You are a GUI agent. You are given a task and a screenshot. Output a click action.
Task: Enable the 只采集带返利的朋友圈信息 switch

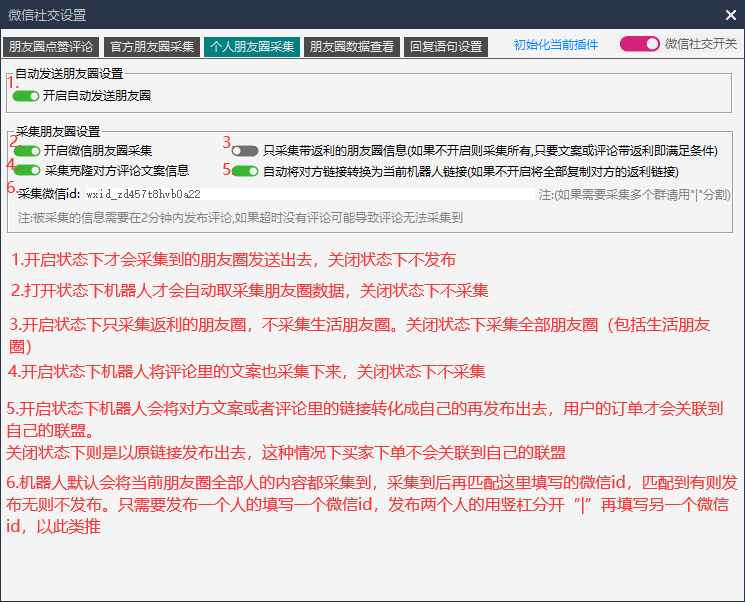[x=245, y=151]
